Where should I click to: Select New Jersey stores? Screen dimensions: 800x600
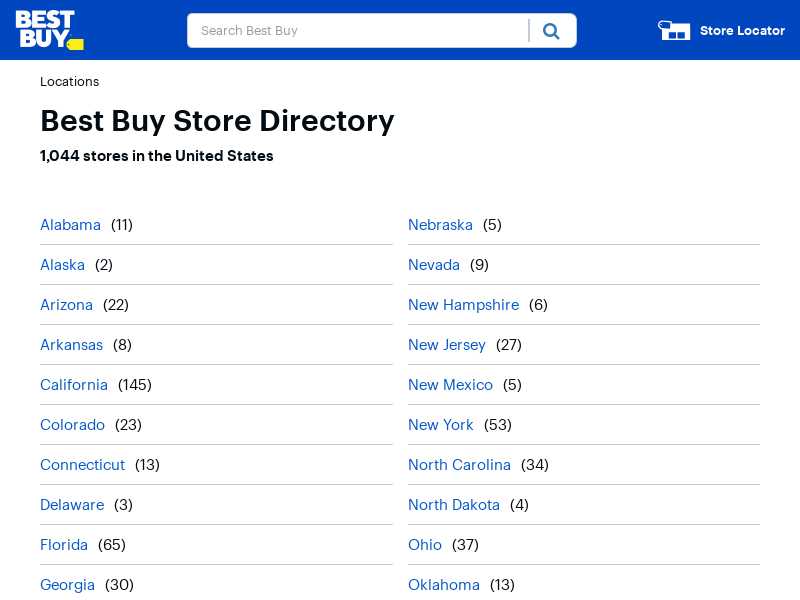[x=447, y=345]
